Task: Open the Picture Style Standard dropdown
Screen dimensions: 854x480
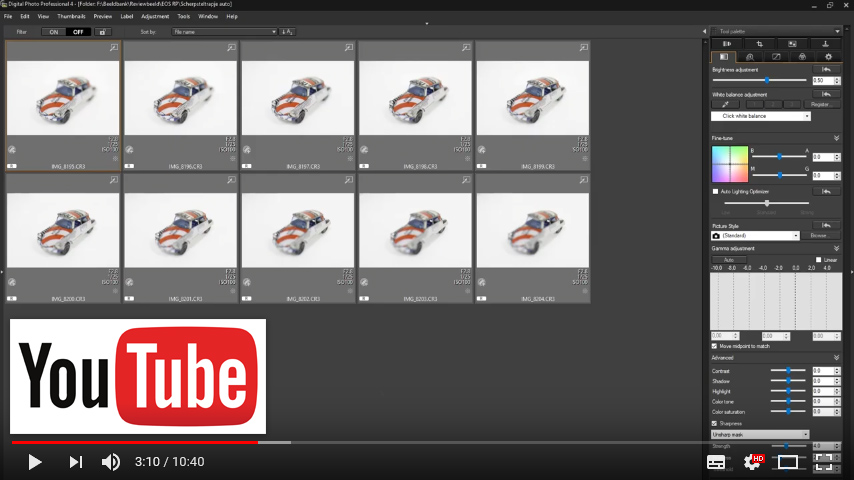Action: (x=755, y=236)
